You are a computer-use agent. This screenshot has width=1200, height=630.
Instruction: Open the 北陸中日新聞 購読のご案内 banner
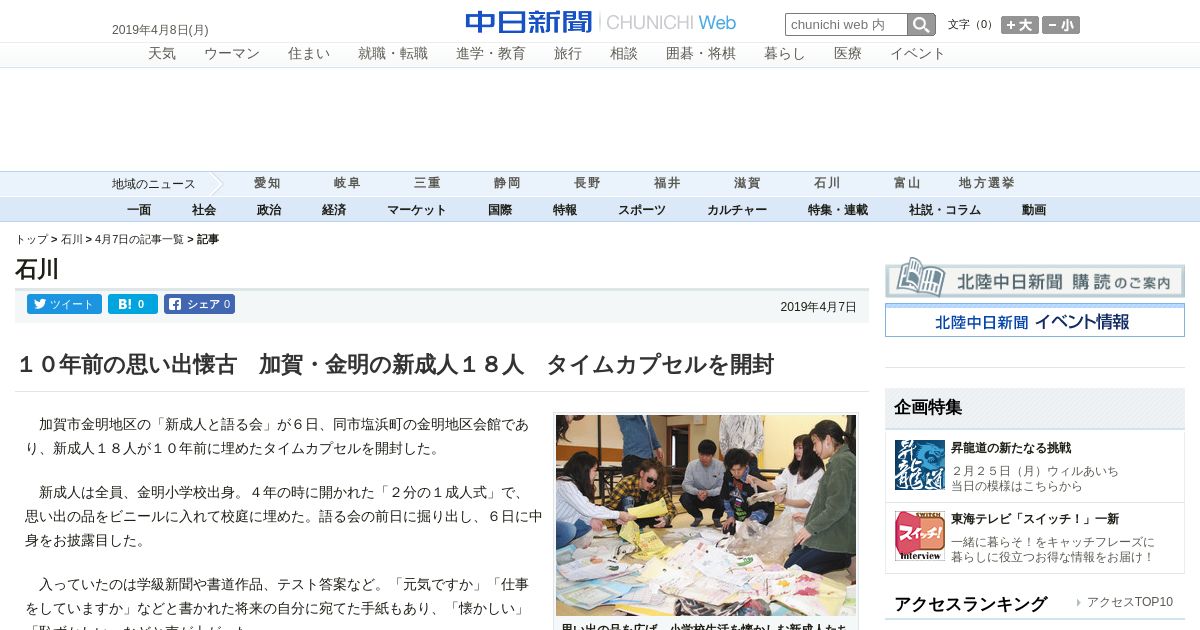point(1035,277)
